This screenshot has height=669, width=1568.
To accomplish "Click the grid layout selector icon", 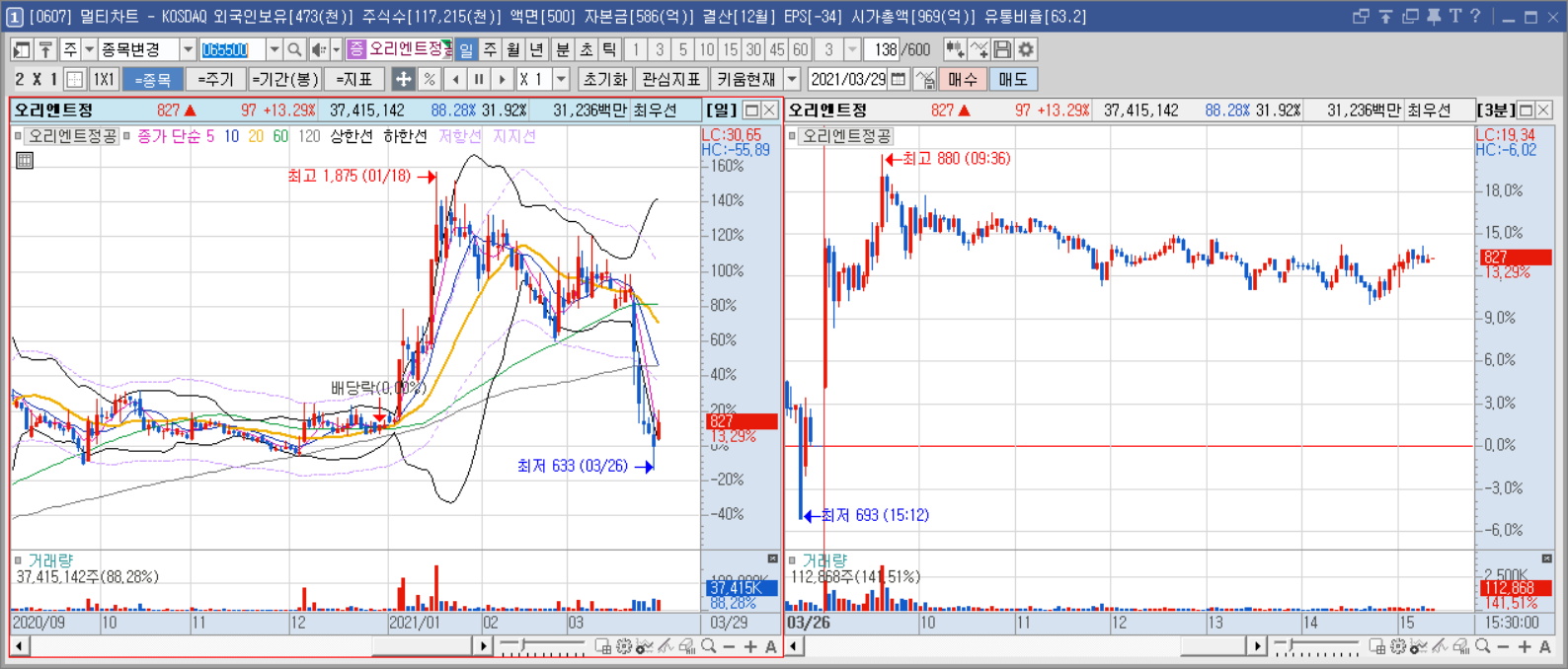I will [x=75, y=79].
